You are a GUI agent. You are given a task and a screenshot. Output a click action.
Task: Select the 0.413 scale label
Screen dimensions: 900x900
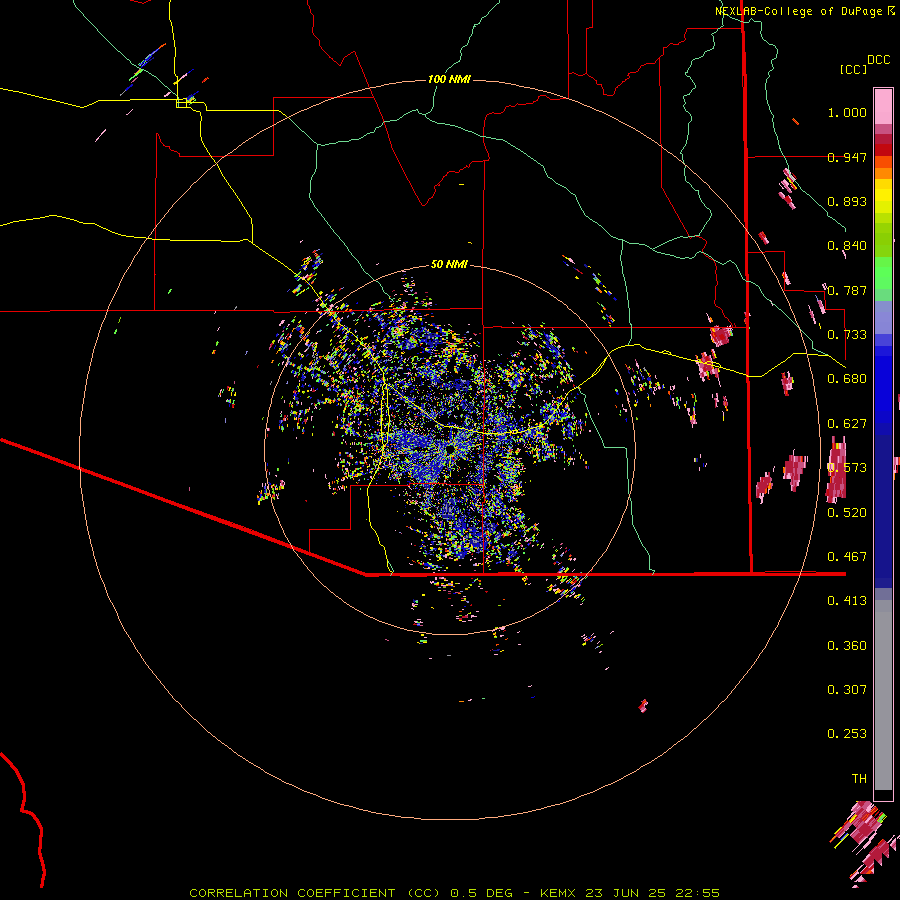pyautogui.click(x=847, y=601)
